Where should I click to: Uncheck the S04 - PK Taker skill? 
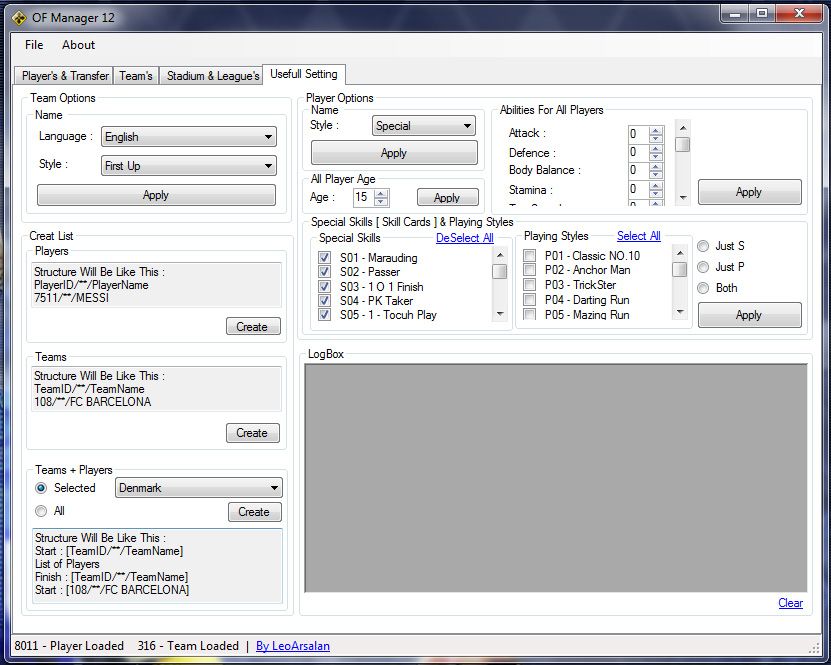click(x=324, y=301)
